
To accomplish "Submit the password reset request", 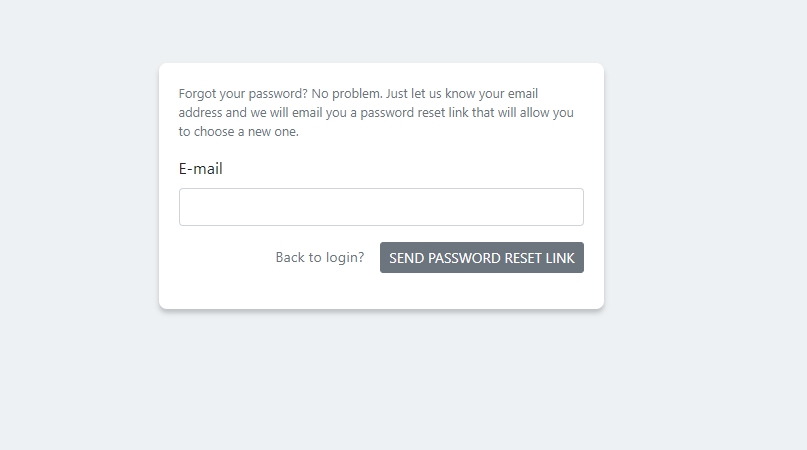I will [x=481, y=258].
